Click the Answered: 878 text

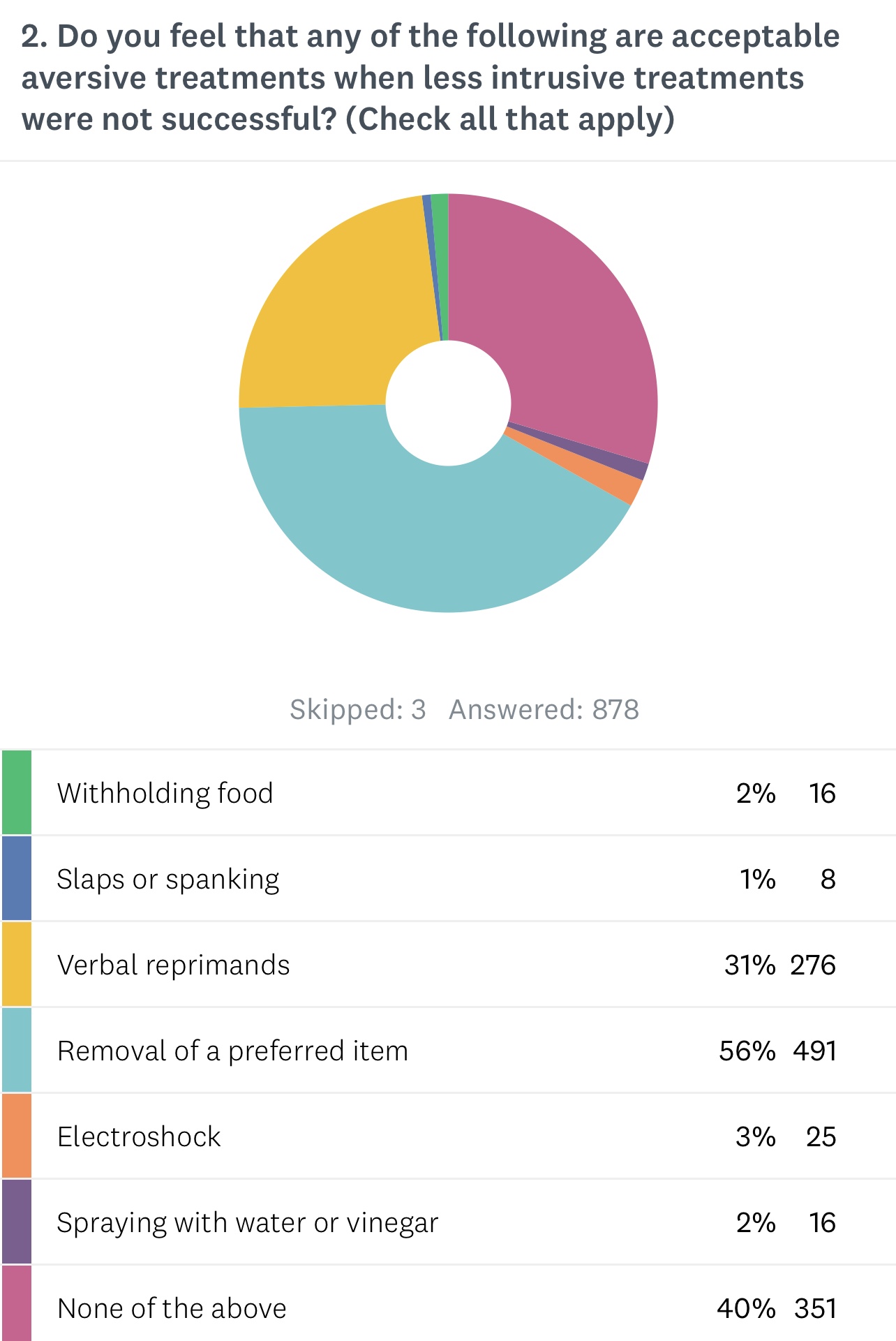tap(544, 709)
